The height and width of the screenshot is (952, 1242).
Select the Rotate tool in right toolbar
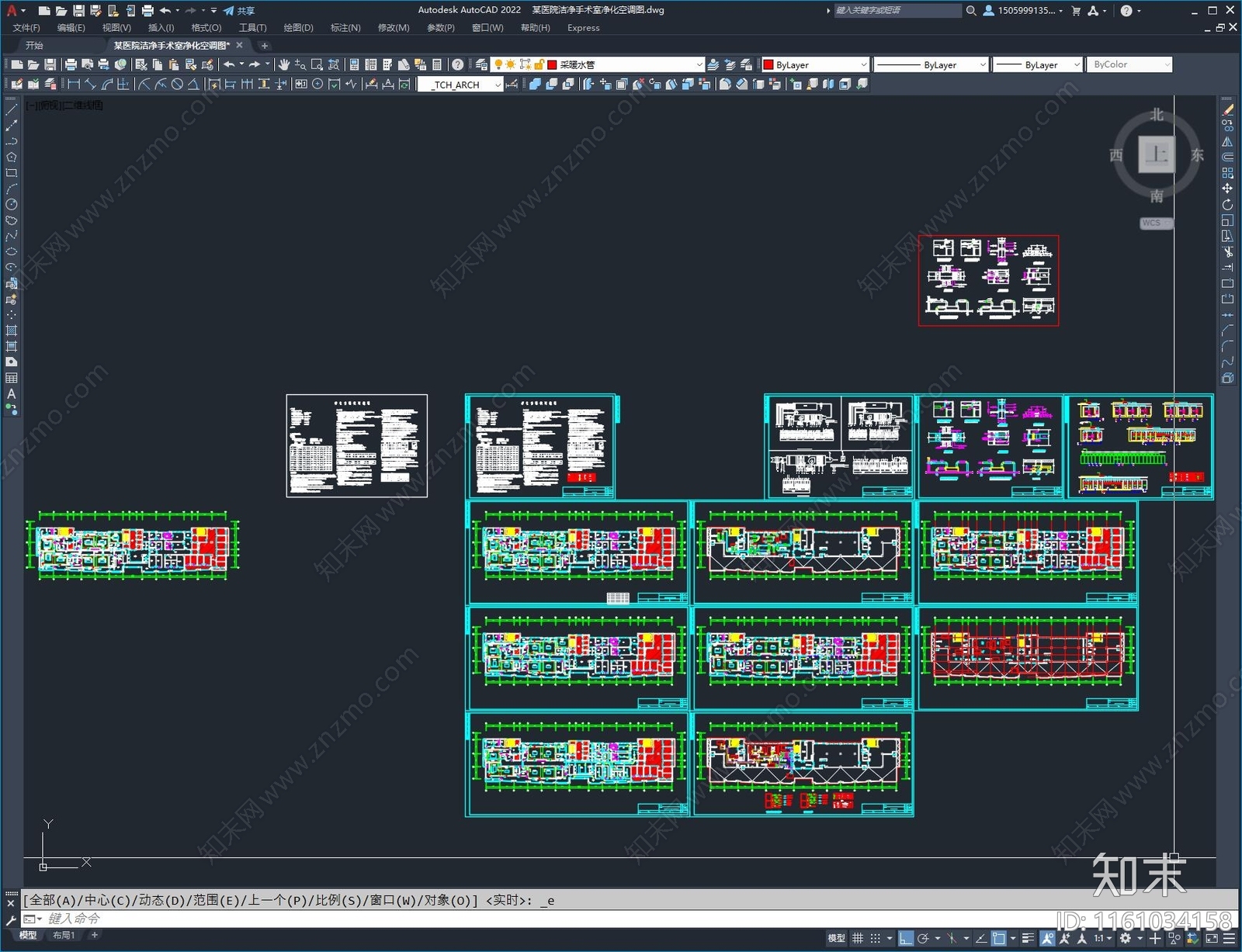1227,205
